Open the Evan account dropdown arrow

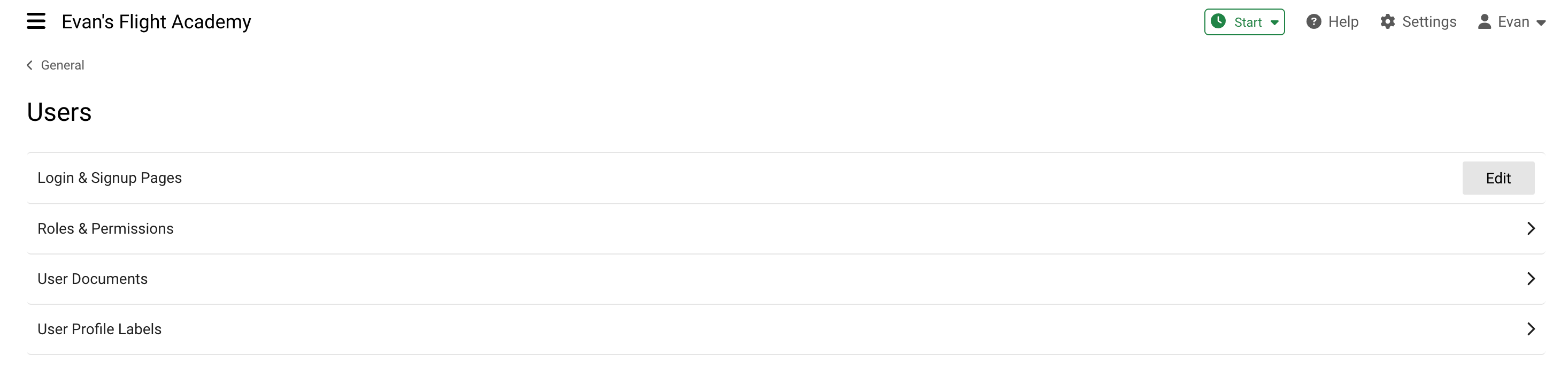point(1541,23)
